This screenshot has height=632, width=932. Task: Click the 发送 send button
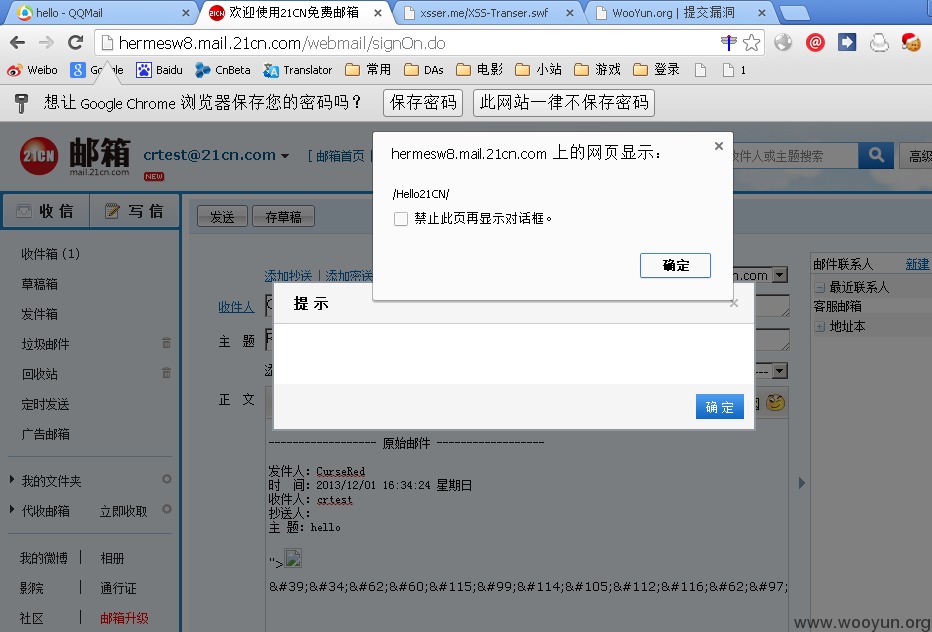pos(222,217)
